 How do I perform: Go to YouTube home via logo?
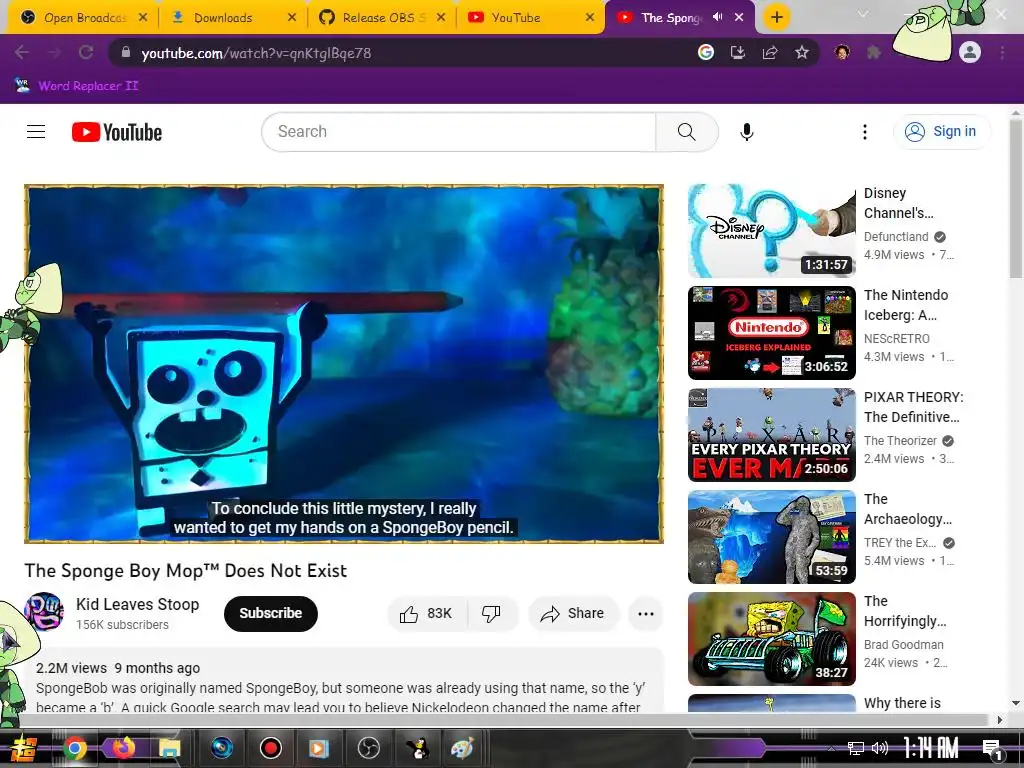point(117,132)
